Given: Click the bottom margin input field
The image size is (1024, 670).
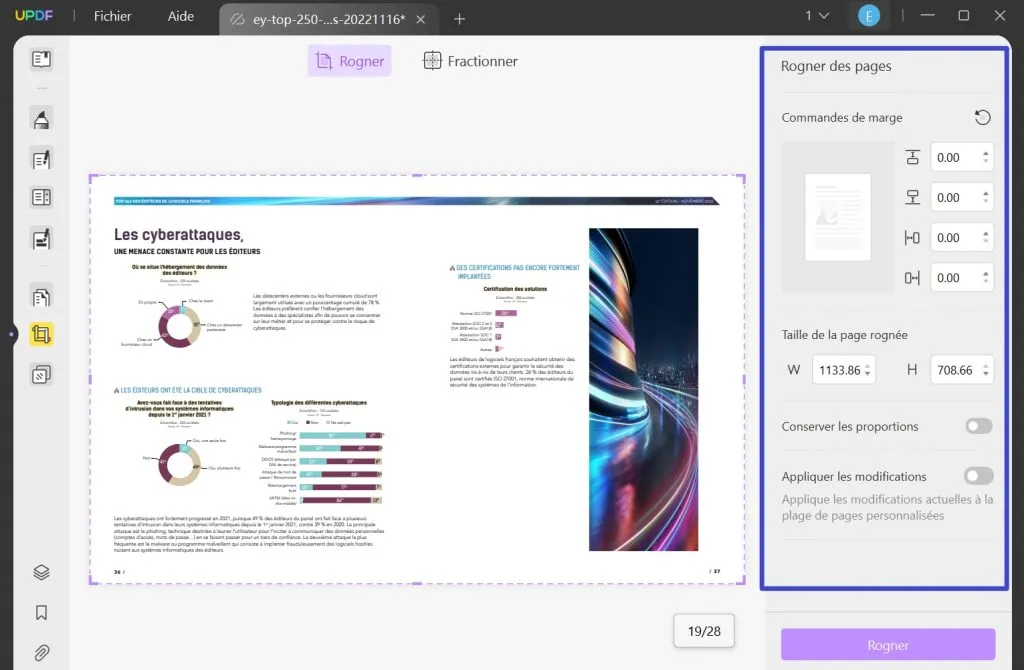Looking at the screenshot, I should click(x=962, y=197).
